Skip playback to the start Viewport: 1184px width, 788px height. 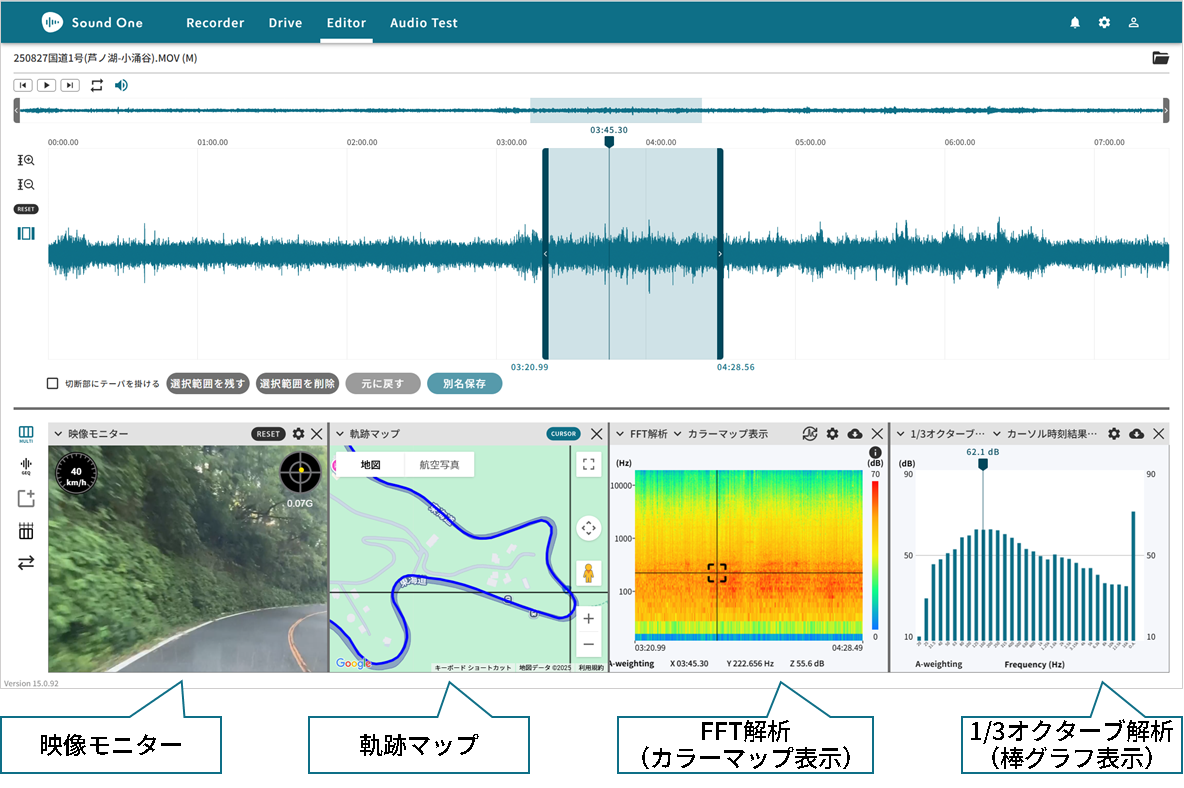(x=23, y=85)
